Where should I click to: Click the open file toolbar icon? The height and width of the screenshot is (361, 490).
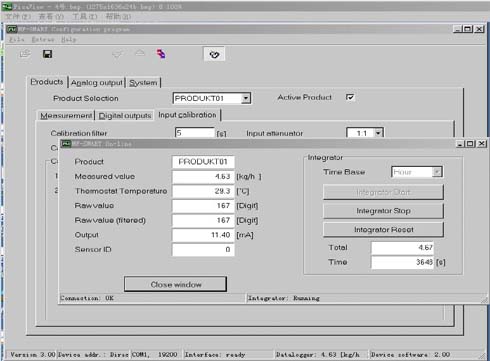point(25,53)
